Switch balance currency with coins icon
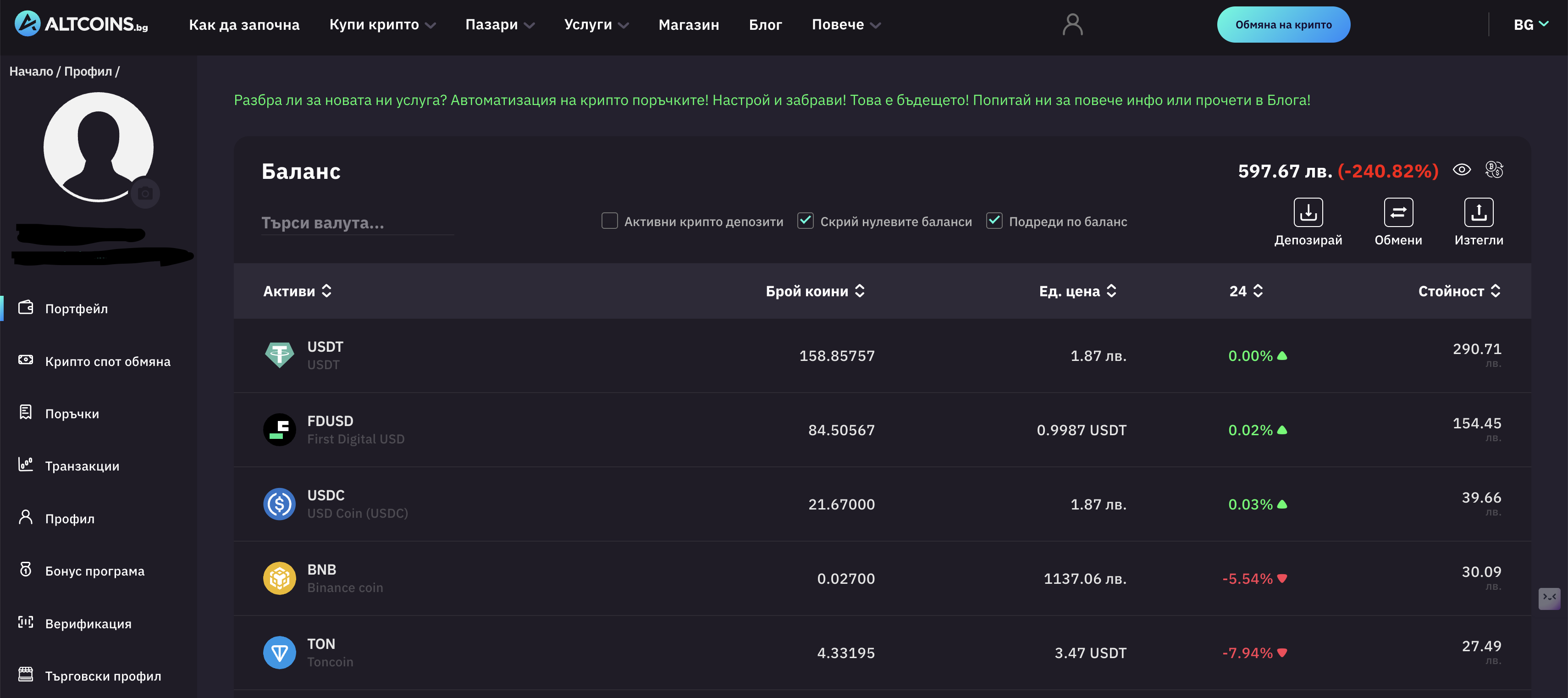The image size is (1568, 698). [x=1494, y=170]
